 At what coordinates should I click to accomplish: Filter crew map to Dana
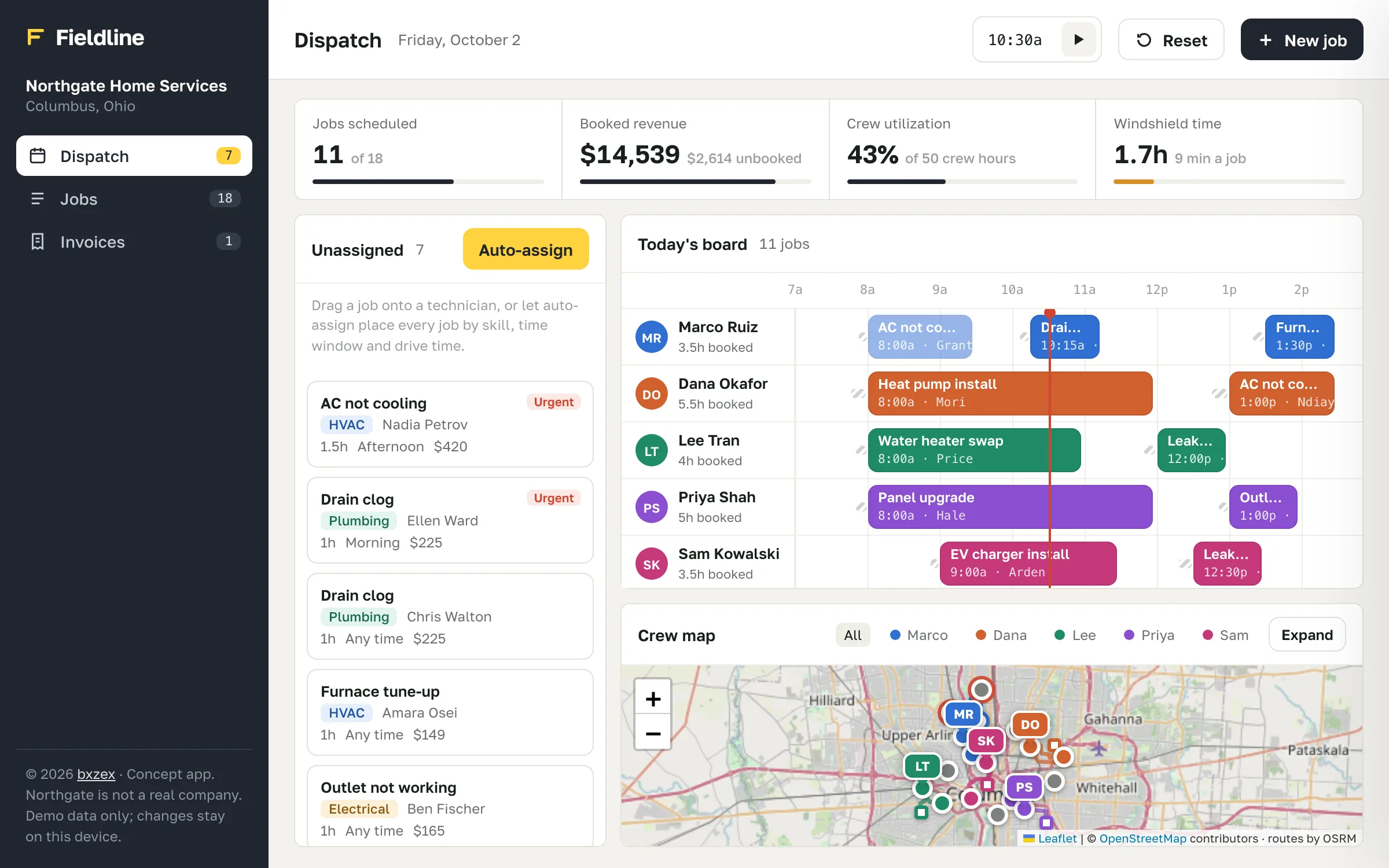(x=1001, y=635)
